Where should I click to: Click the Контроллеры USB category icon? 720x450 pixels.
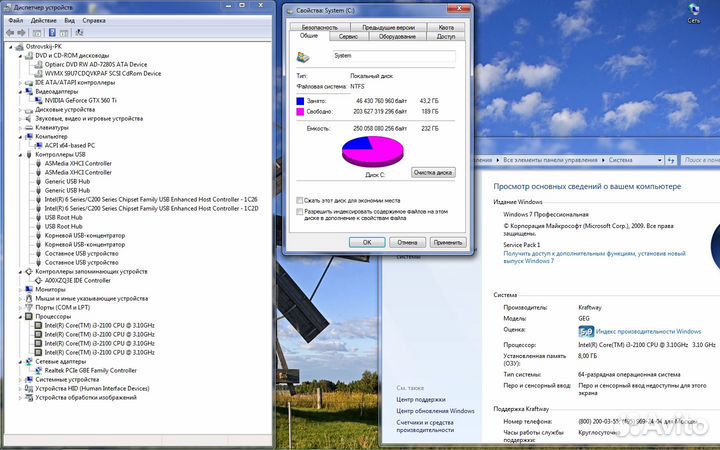tap(29, 154)
